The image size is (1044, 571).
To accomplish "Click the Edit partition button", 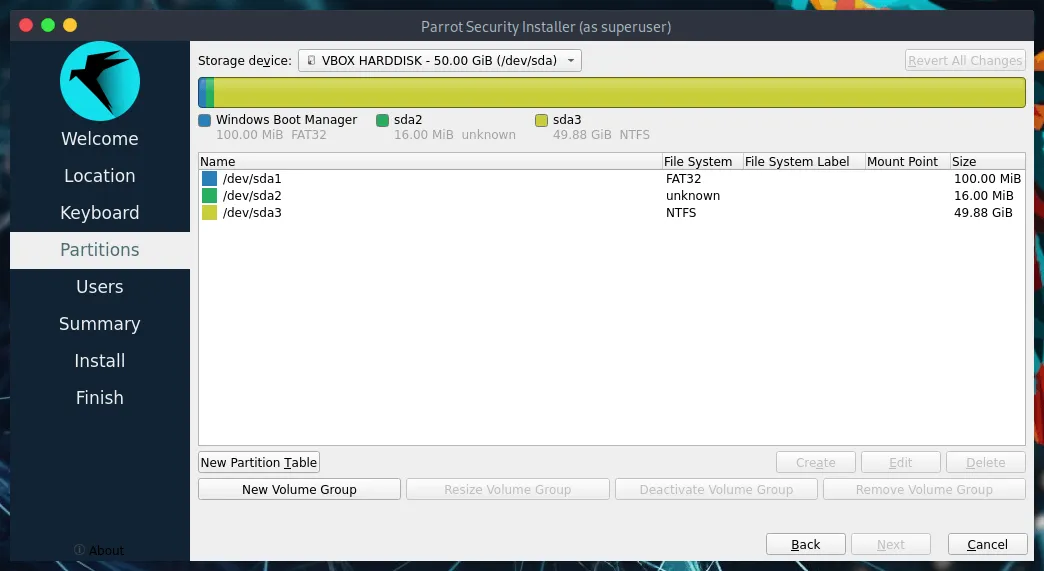I will (x=901, y=463).
